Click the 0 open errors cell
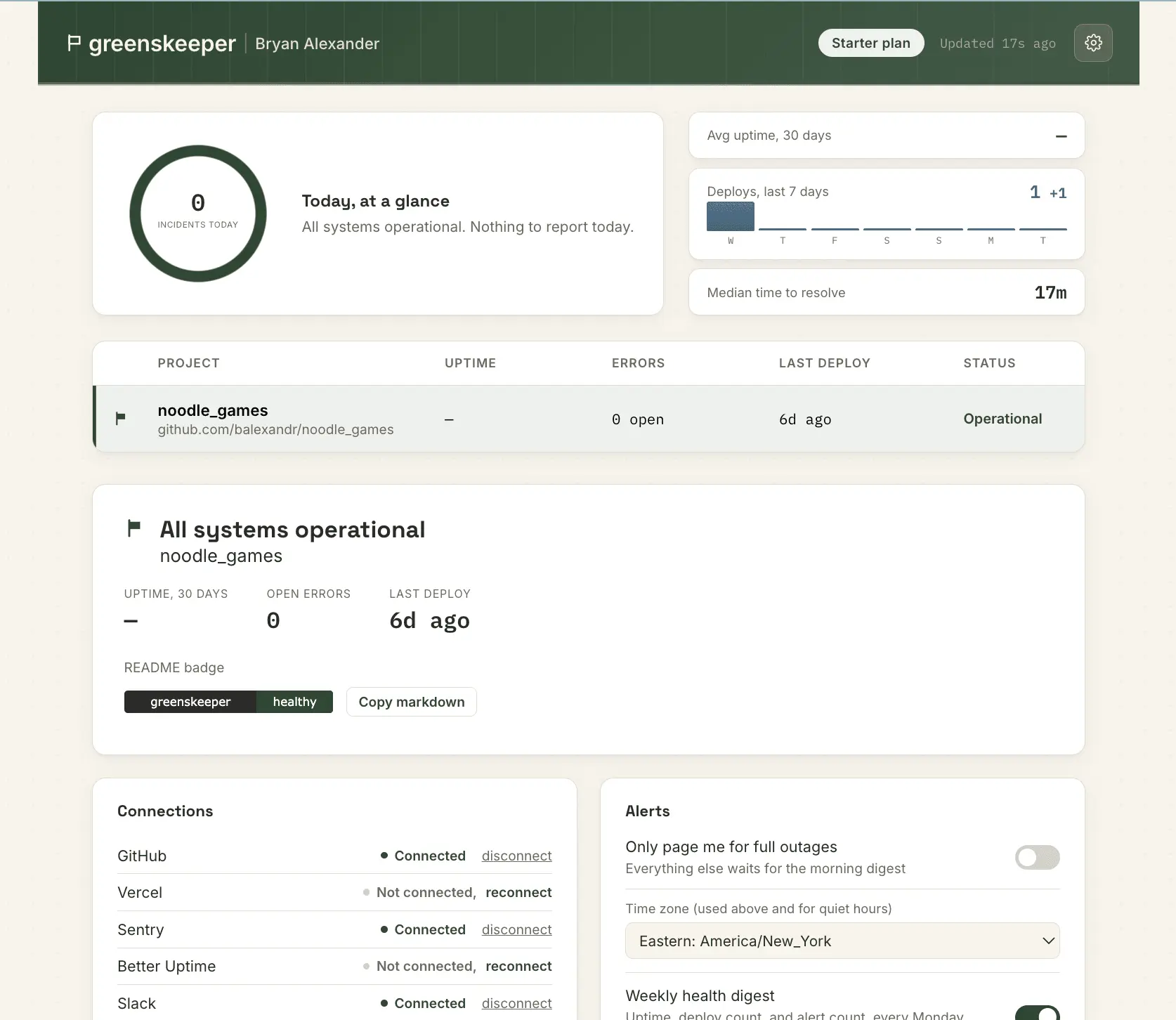The width and height of the screenshot is (1176, 1020). pyautogui.click(x=637, y=419)
